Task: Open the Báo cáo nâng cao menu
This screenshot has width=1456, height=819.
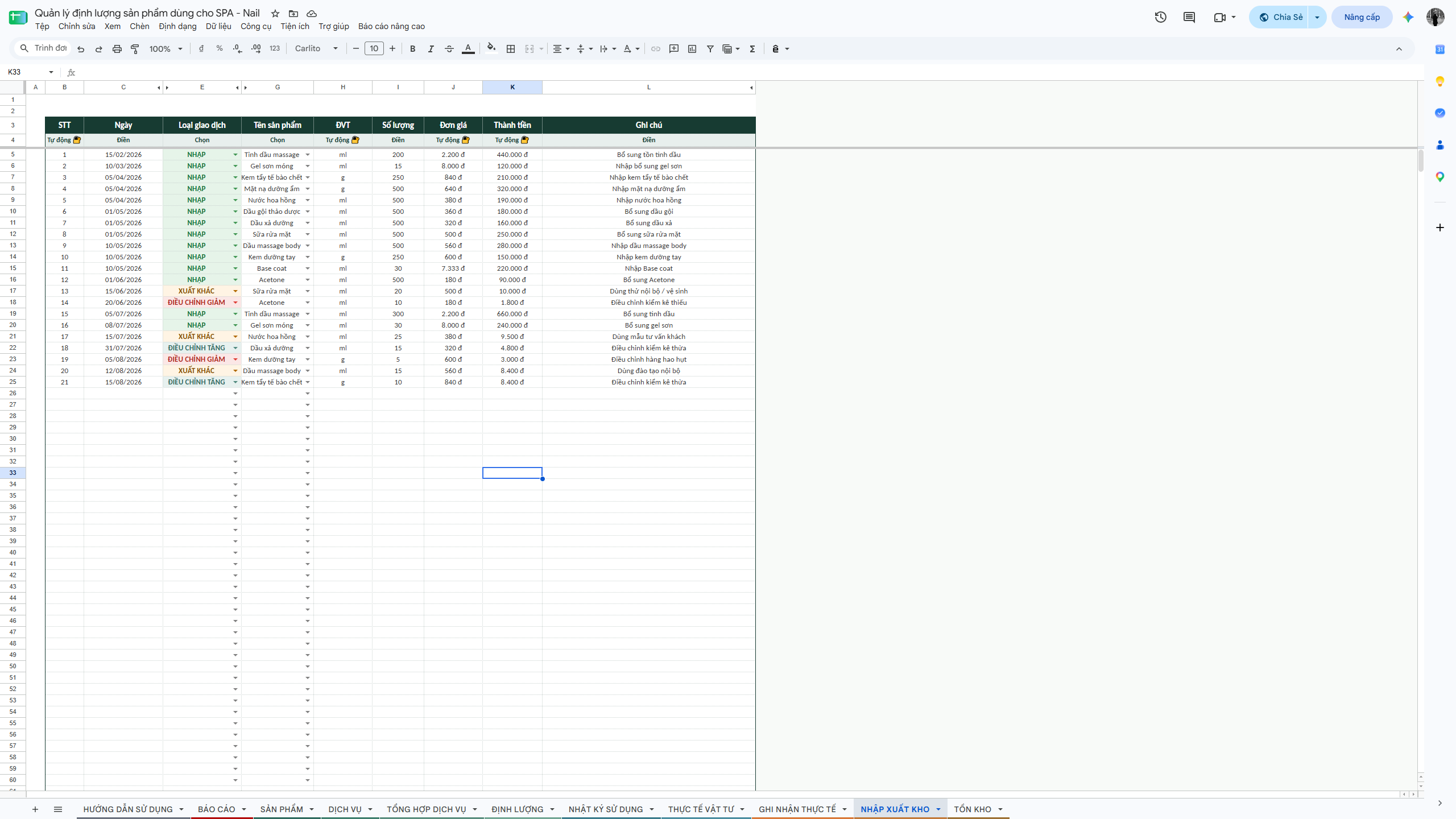Action: [x=391, y=26]
